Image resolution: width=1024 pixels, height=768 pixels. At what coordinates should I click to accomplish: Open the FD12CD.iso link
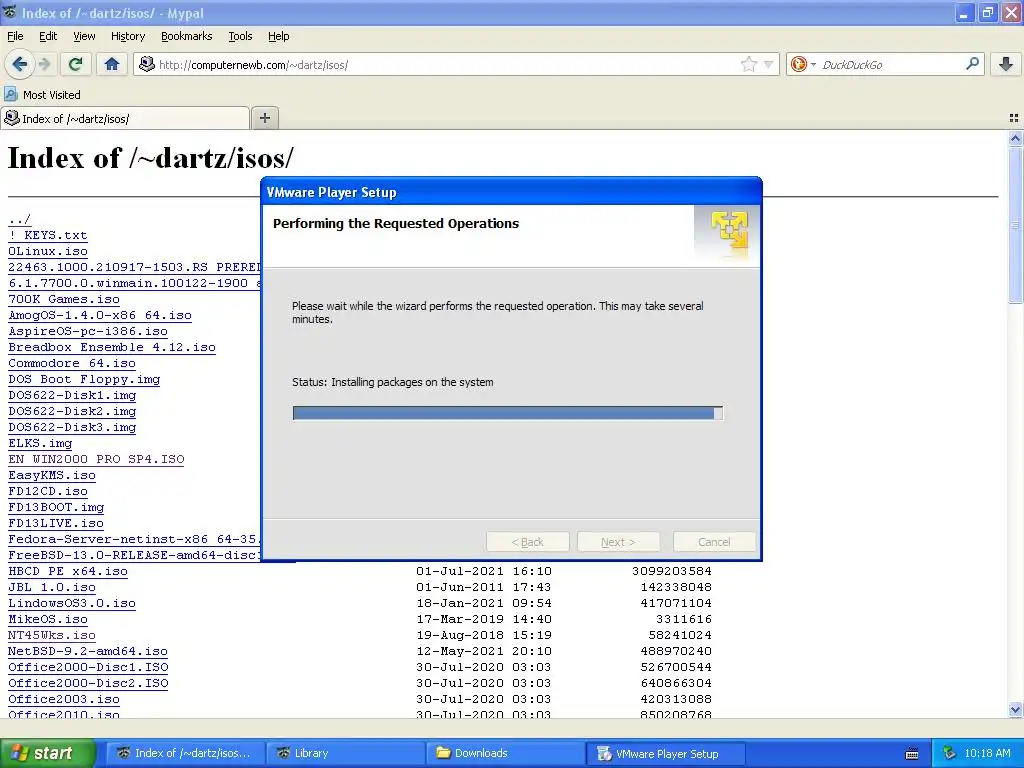tap(48, 491)
